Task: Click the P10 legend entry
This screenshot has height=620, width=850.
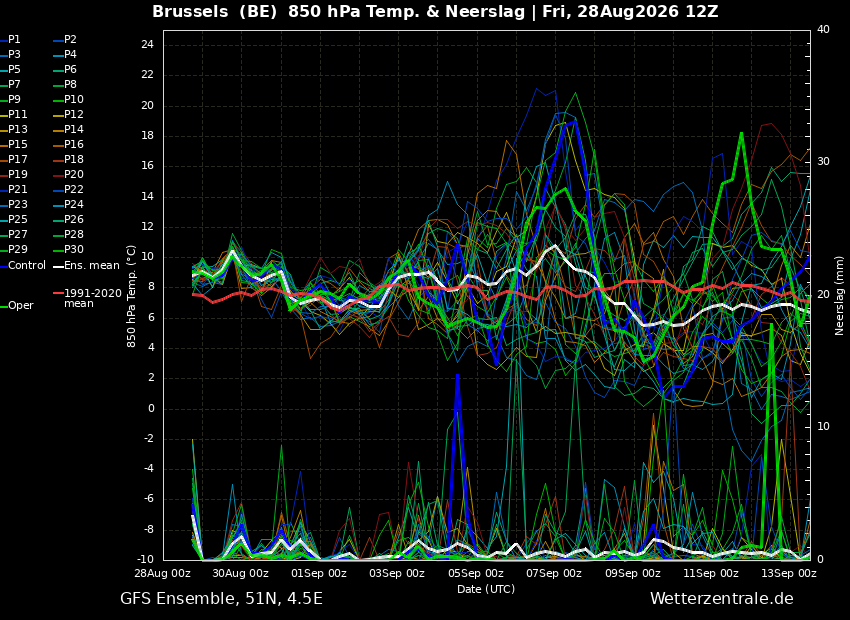Action: [x=69, y=99]
